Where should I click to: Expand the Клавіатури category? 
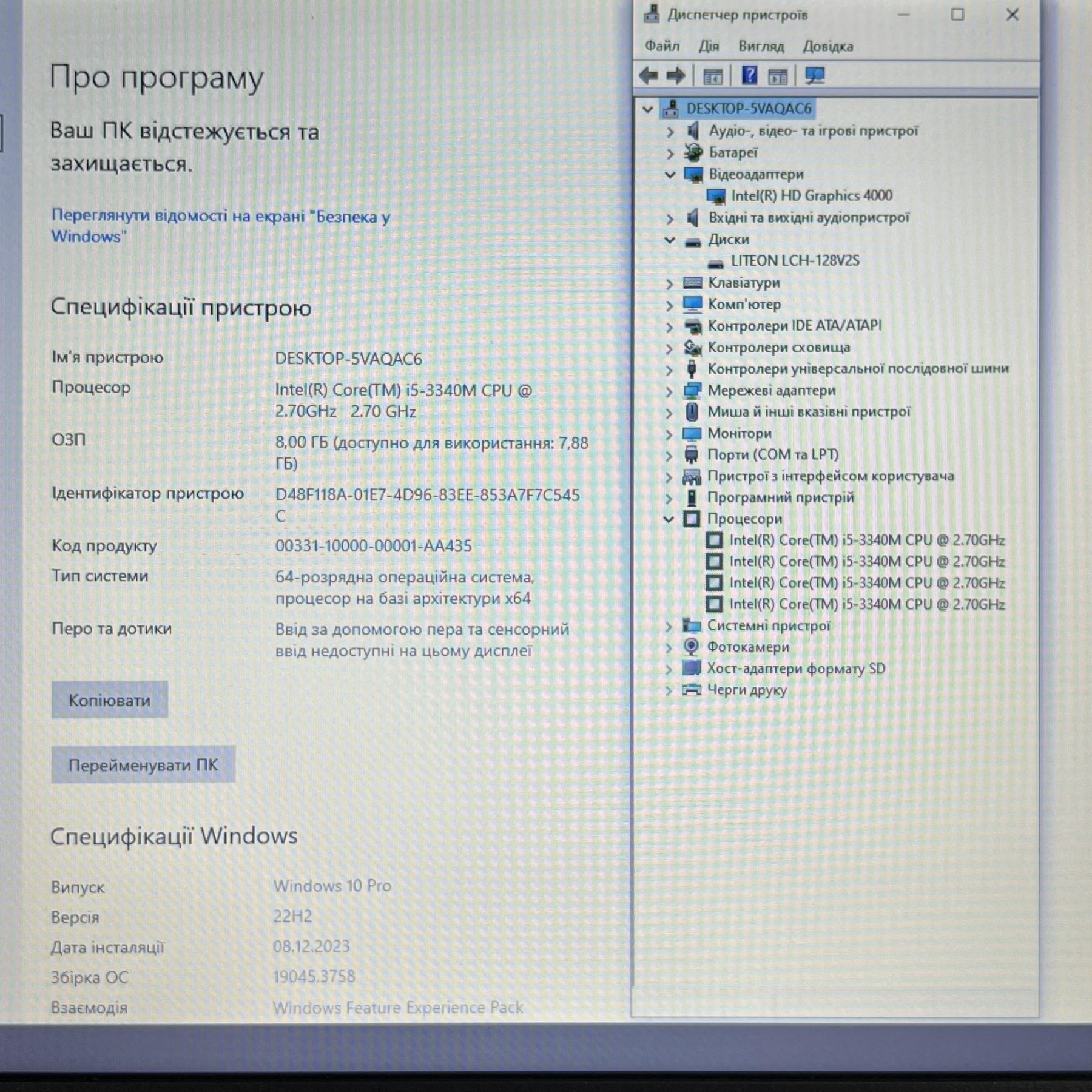pyautogui.click(x=670, y=284)
